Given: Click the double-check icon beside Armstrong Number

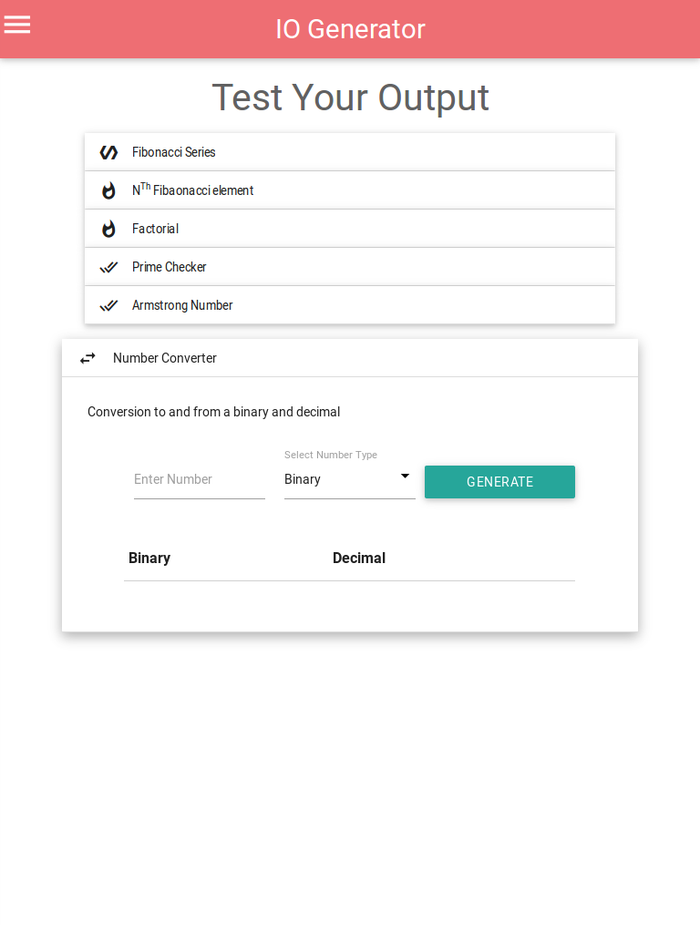Looking at the screenshot, I should click(x=108, y=305).
